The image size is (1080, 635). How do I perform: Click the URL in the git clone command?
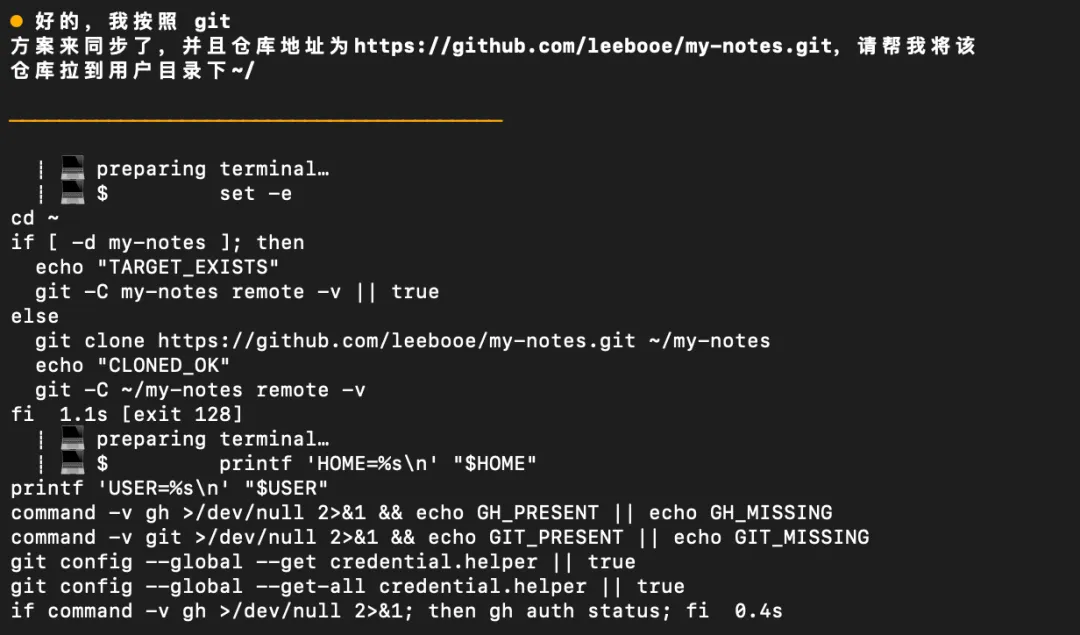tap(396, 341)
